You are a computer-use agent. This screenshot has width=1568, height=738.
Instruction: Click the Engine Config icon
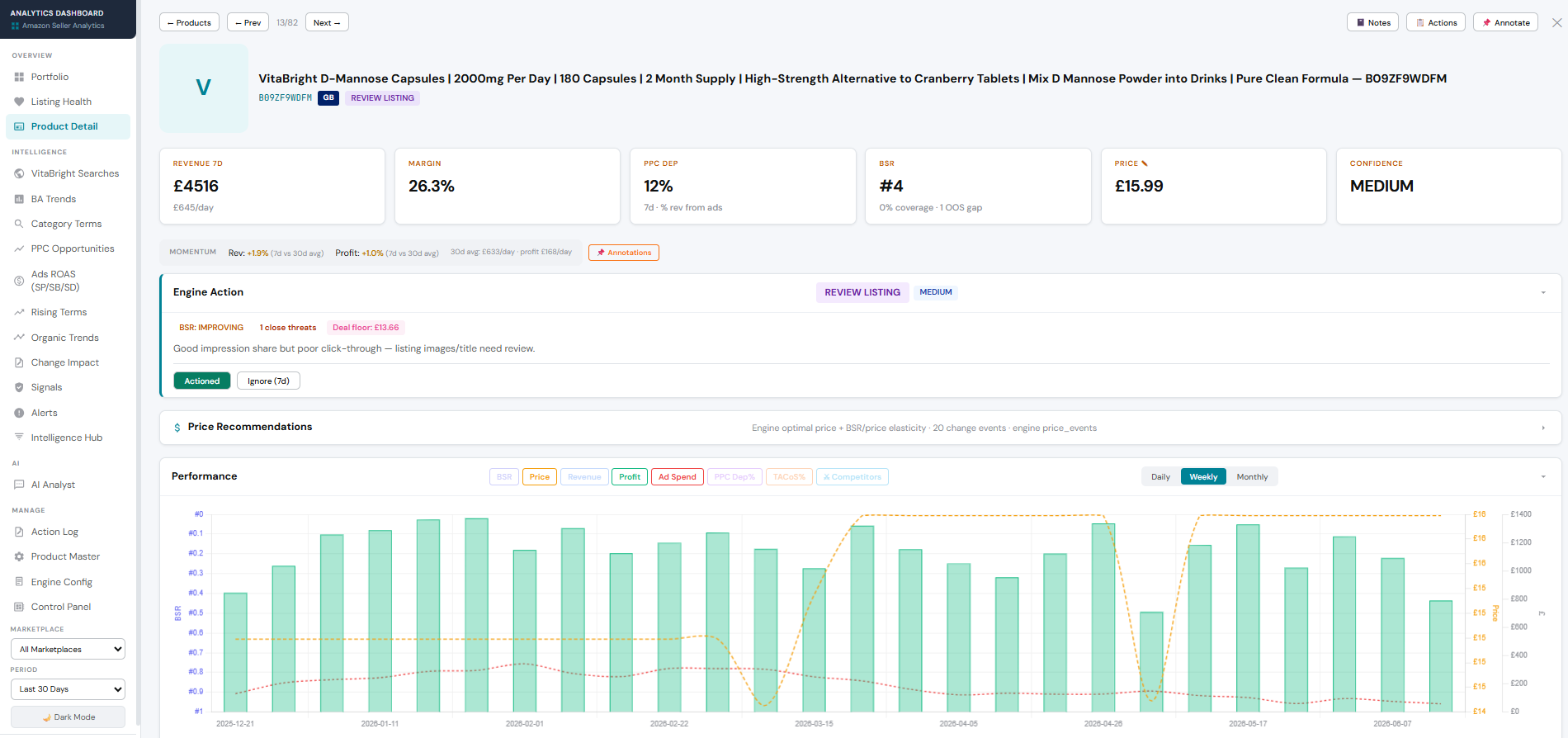click(x=19, y=582)
